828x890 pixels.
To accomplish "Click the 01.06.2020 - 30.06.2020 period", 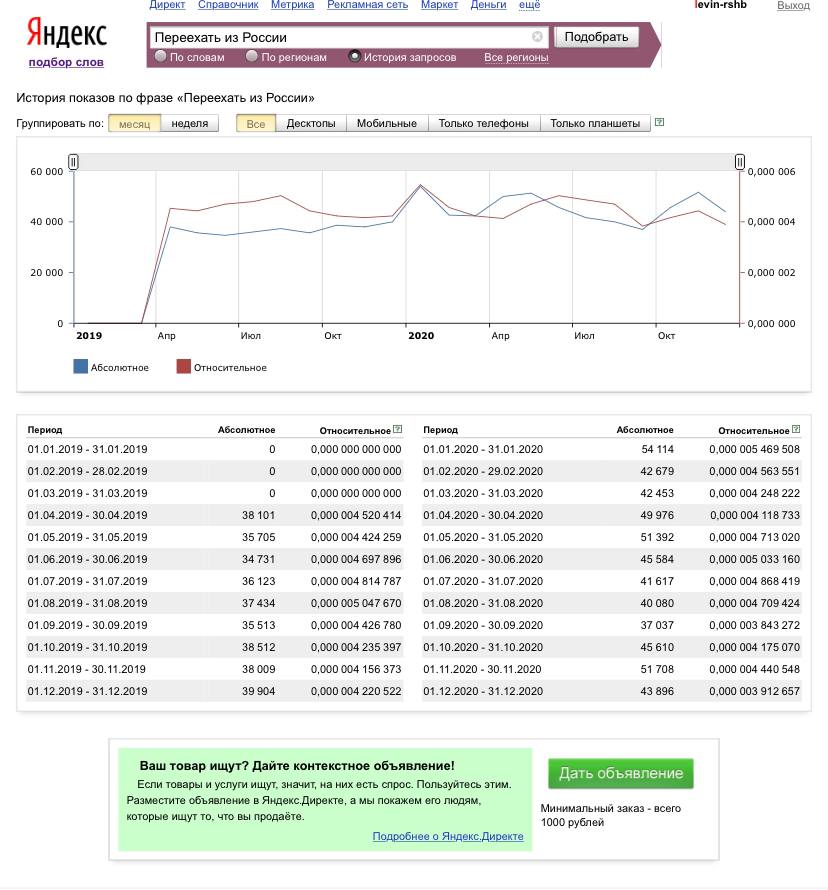I will pos(483,560).
